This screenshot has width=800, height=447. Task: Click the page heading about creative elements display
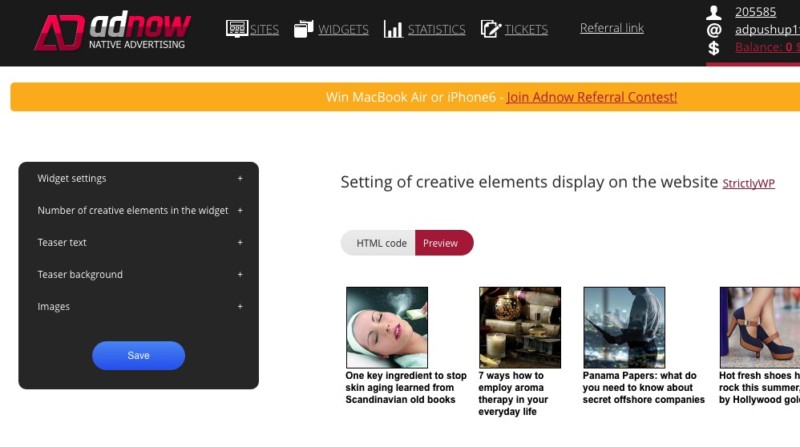point(529,182)
